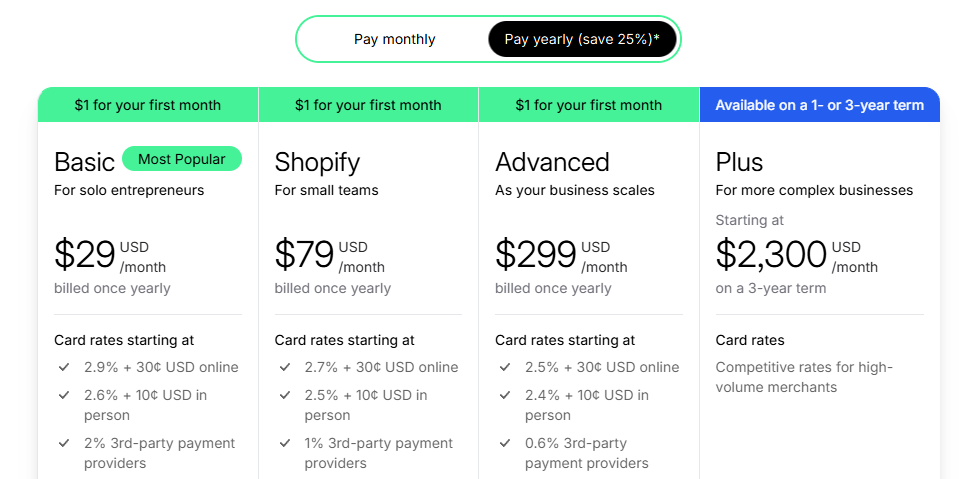This screenshot has height=479, width=976.
Task: Click Shopify plan's $1 first month banner
Action: click(368, 105)
